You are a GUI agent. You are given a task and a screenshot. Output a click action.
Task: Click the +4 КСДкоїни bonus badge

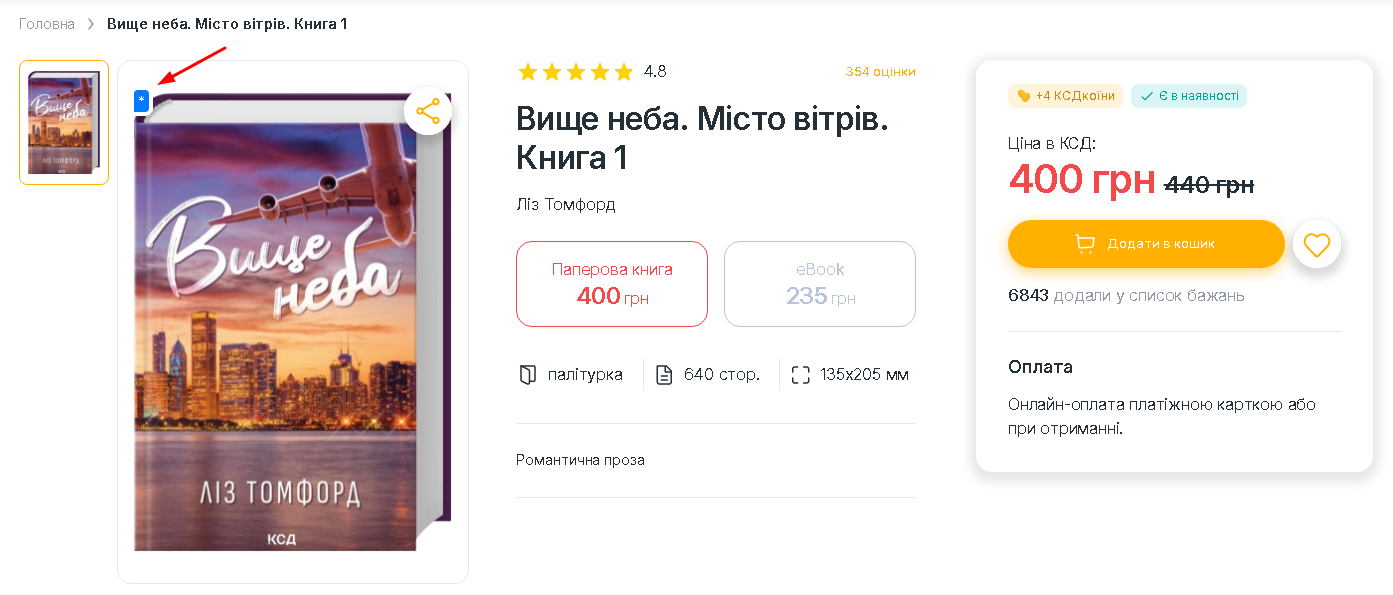tap(1065, 96)
